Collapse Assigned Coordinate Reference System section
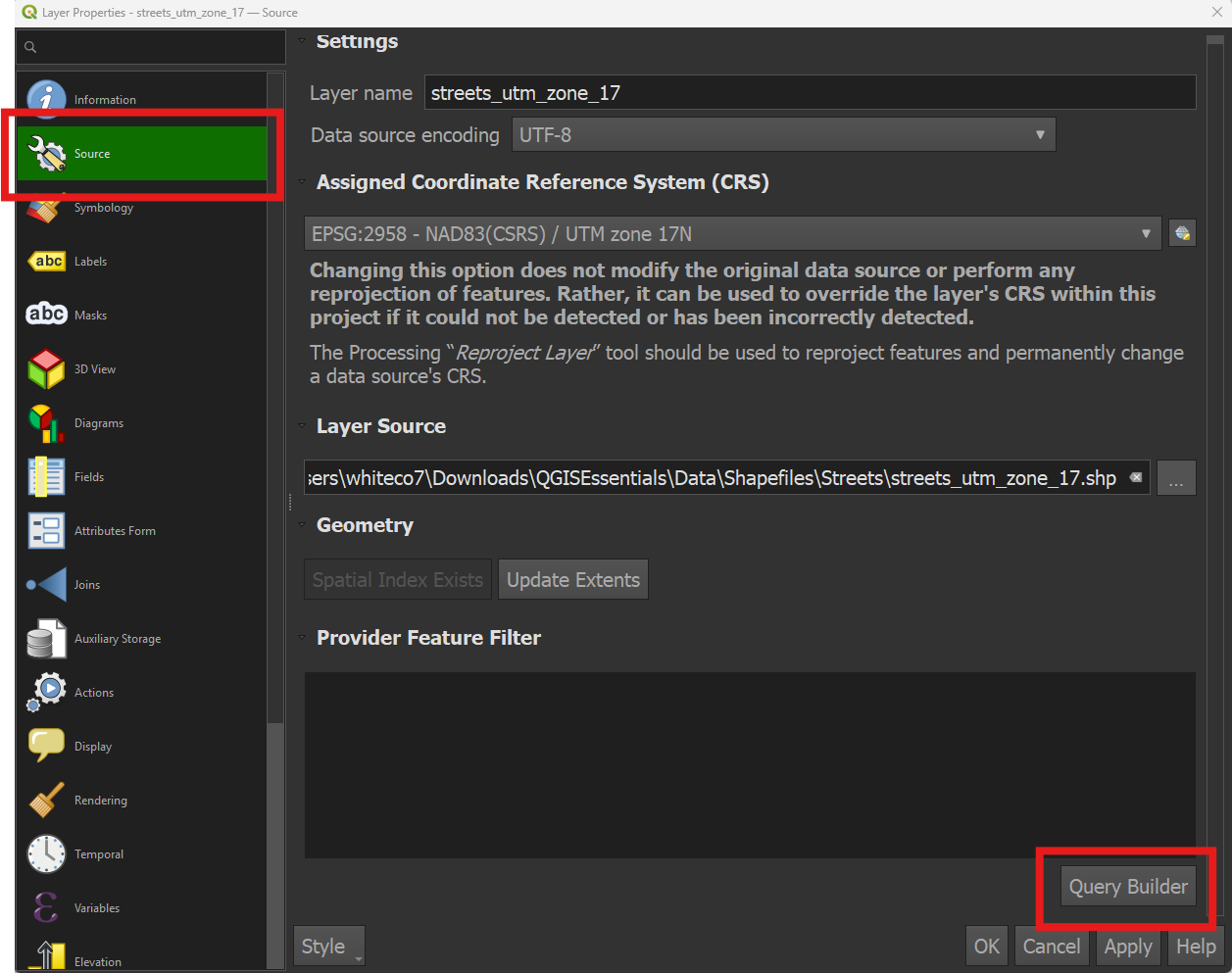The width and height of the screenshot is (1232, 973). [302, 182]
